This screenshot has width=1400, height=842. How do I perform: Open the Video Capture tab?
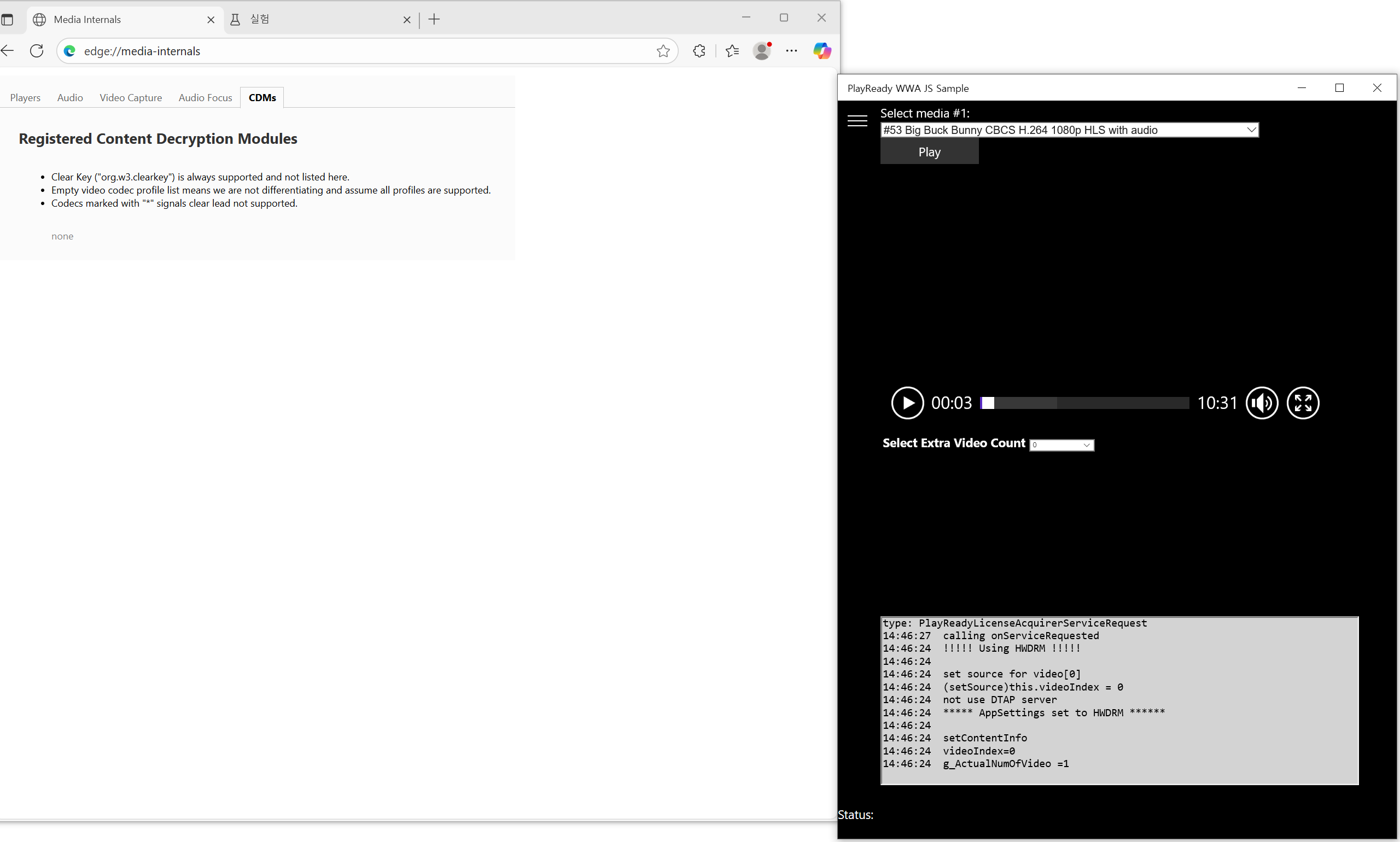pos(131,97)
